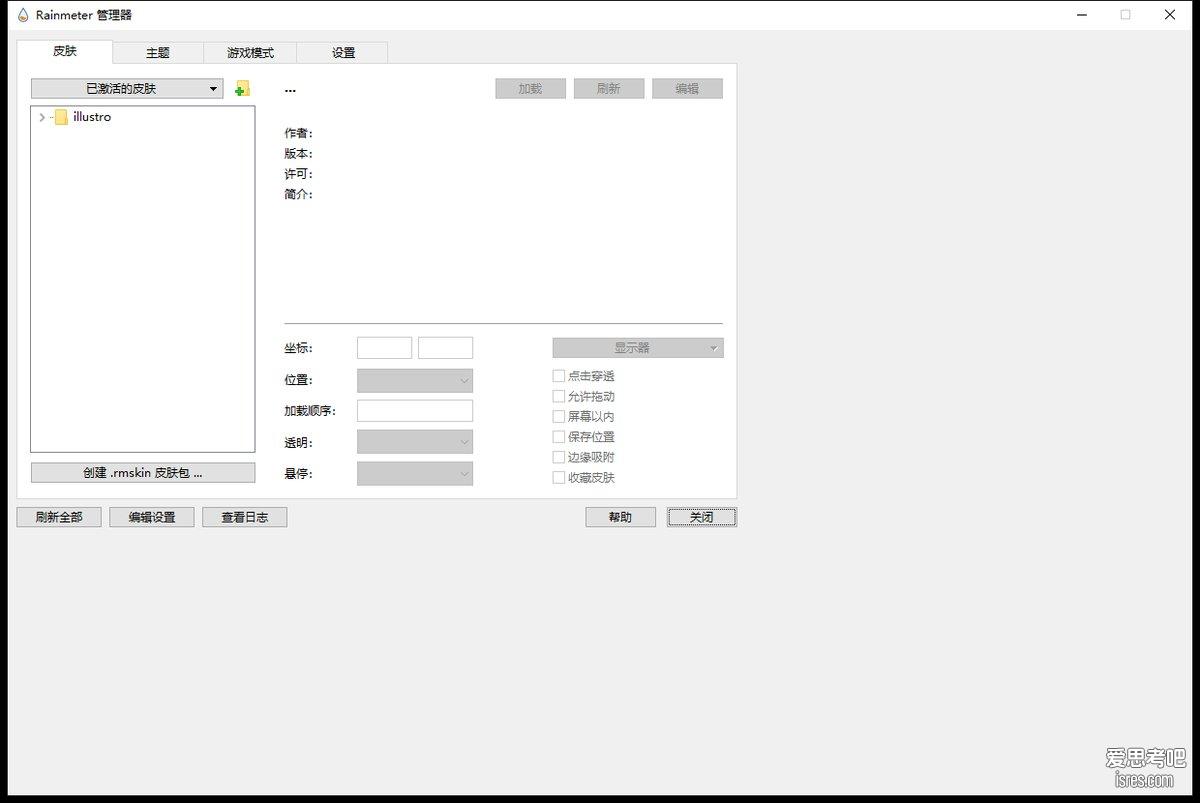1200x803 pixels.
Task: Click the 查看日志 button
Action: 245,517
